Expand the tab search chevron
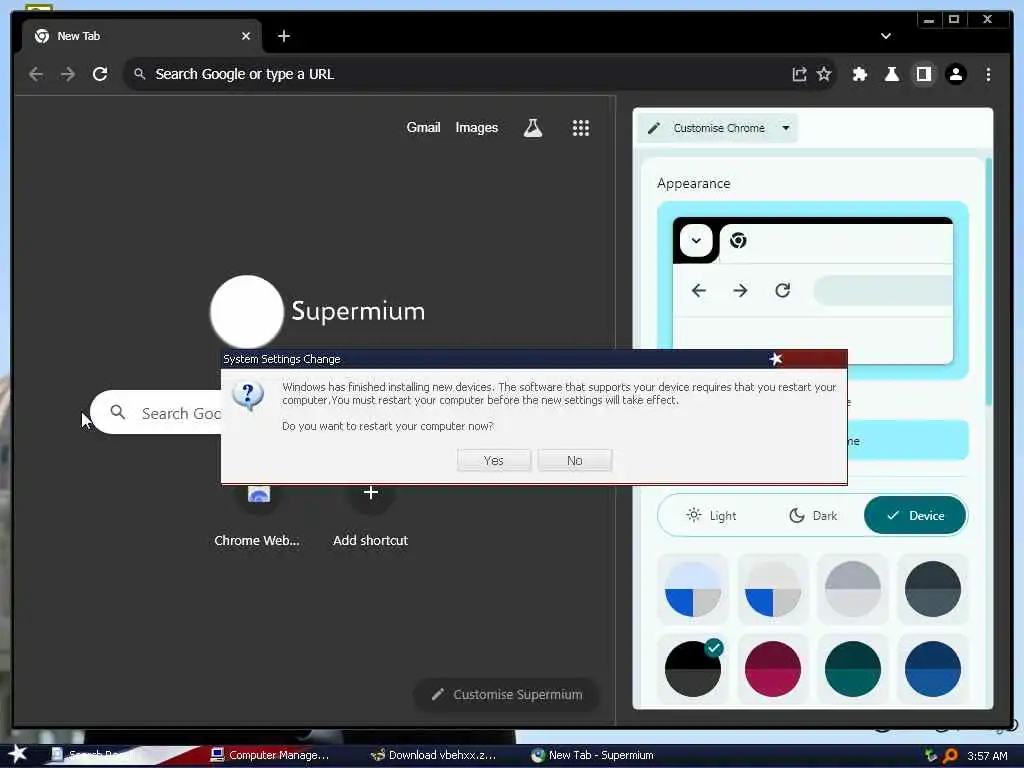The width and height of the screenshot is (1024, 768). [886, 36]
